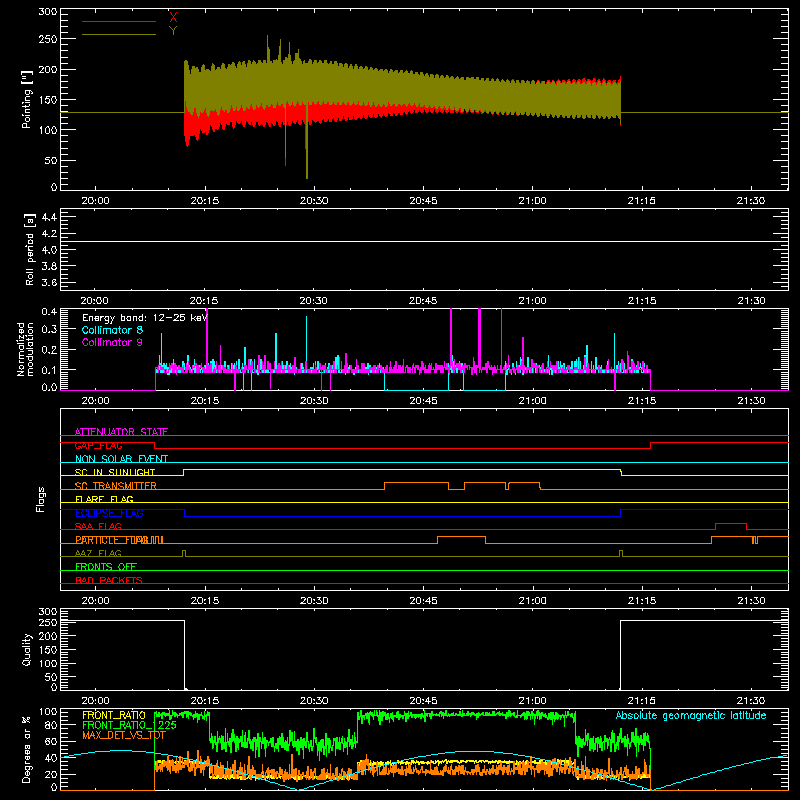Image resolution: width=800 pixels, height=800 pixels.
Task: Click 20:00 time label under Pointing plot
Action: [x=95, y=201]
